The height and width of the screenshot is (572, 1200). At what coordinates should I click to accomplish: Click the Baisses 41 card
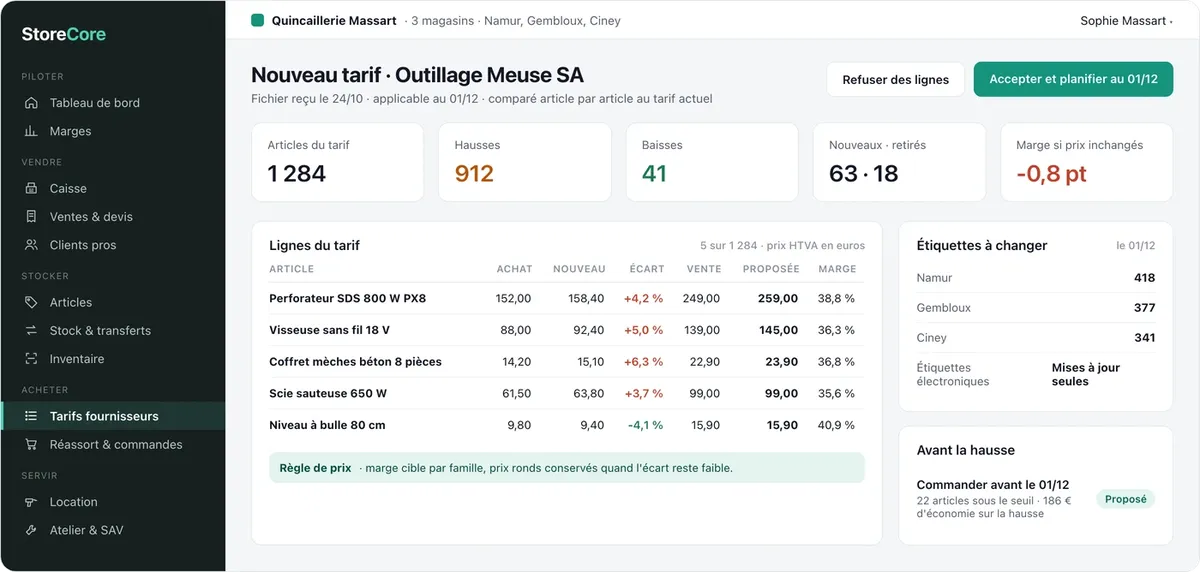tap(712, 162)
